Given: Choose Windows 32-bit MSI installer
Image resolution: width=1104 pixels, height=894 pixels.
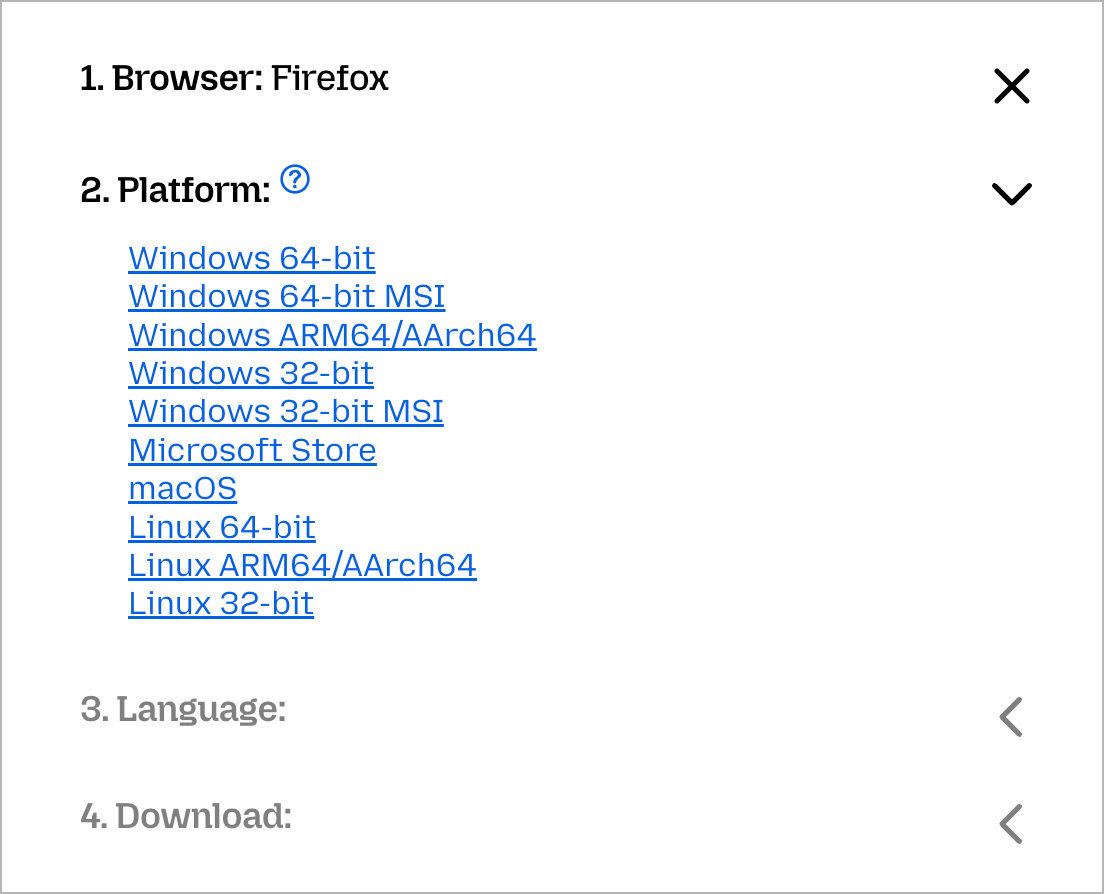Looking at the screenshot, I should click(286, 412).
